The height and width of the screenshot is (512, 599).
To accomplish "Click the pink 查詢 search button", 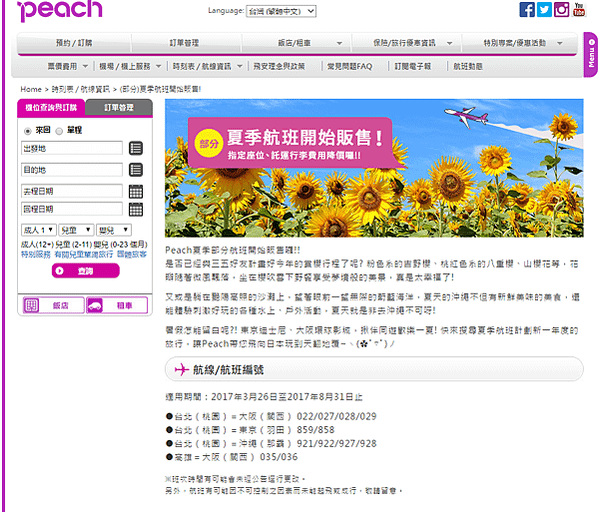I will (86, 271).
